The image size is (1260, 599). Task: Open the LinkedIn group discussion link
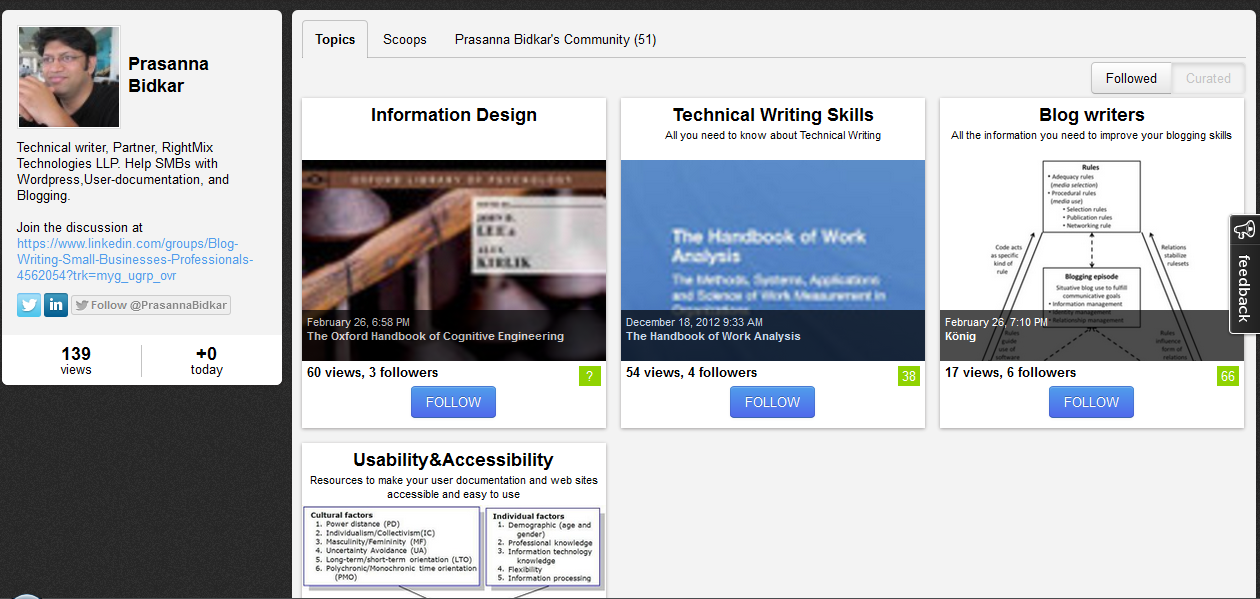coord(135,259)
